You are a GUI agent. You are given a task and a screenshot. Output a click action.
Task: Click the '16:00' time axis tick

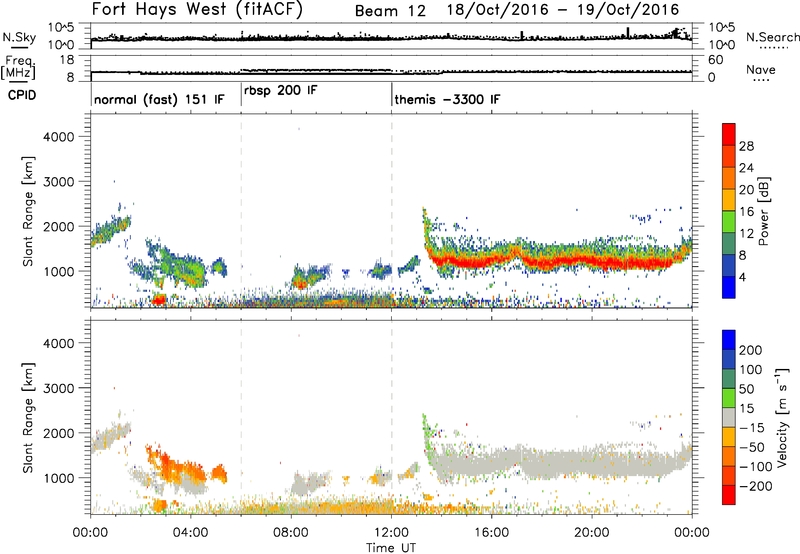pos(491,533)
